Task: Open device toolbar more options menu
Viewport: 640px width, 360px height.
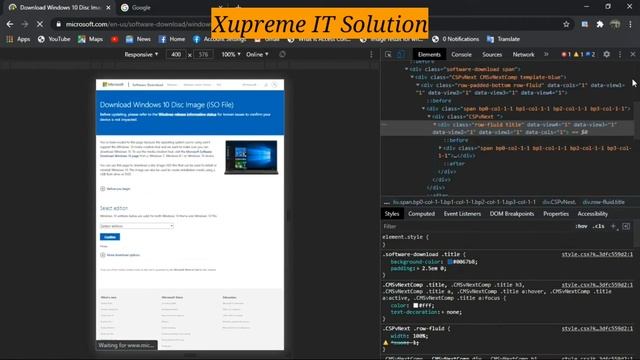Action: tap(371, 54)
